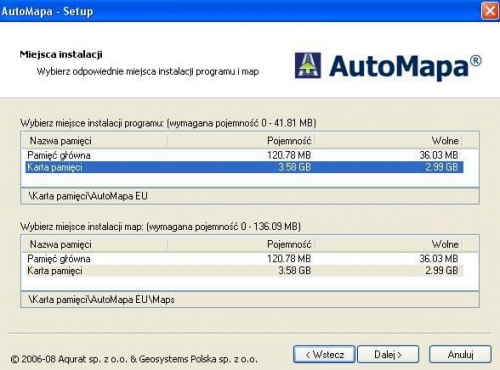Sort map list by Nazwa pamięci header
This screenshot has width=500, height=370.
(95, 244)
